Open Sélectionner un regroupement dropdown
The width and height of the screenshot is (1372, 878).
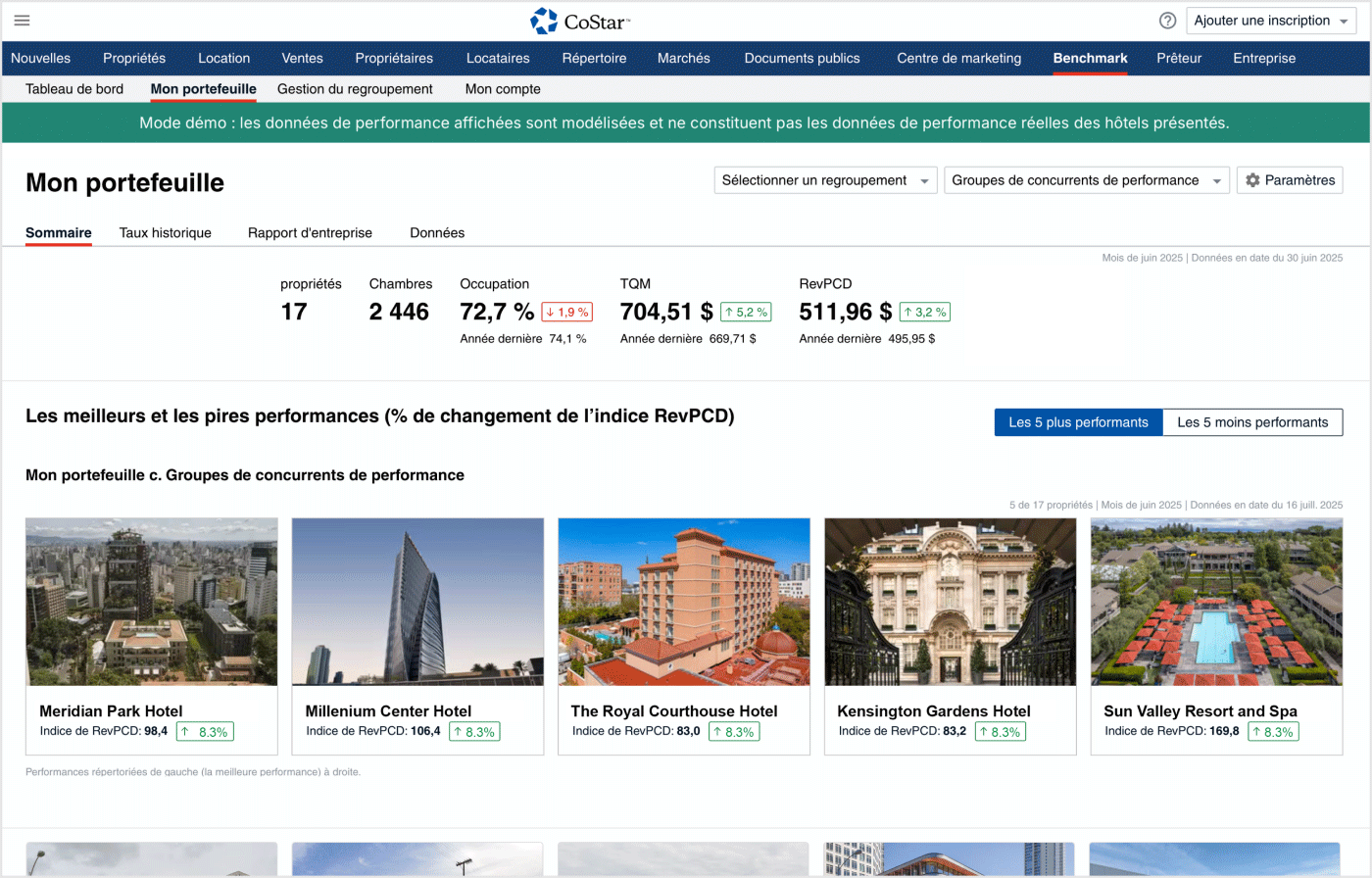pyautogui.click(x=825, y=180)
